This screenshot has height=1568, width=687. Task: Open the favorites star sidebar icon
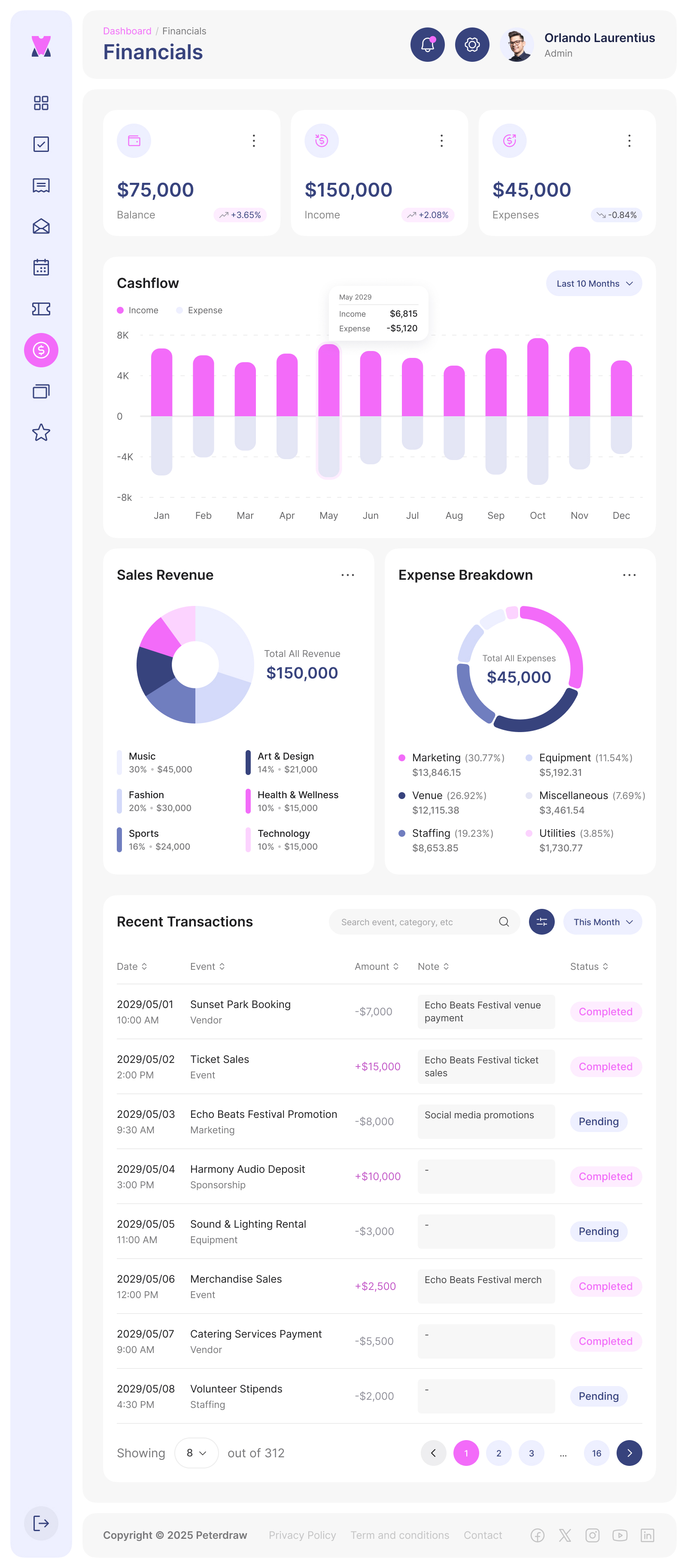(x=41, y=432)
